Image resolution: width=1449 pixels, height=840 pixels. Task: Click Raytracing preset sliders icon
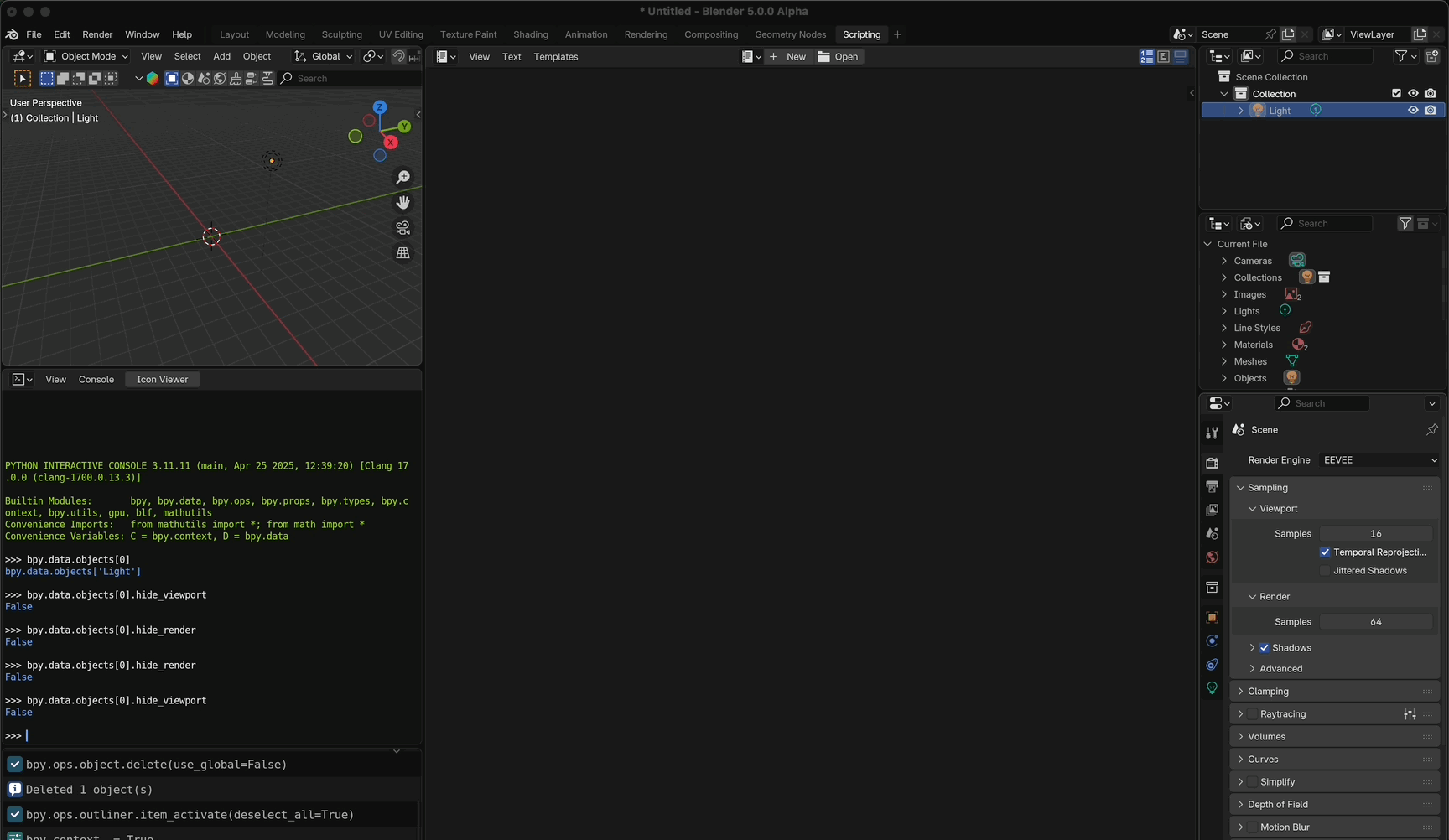(x=1410, y=714)
